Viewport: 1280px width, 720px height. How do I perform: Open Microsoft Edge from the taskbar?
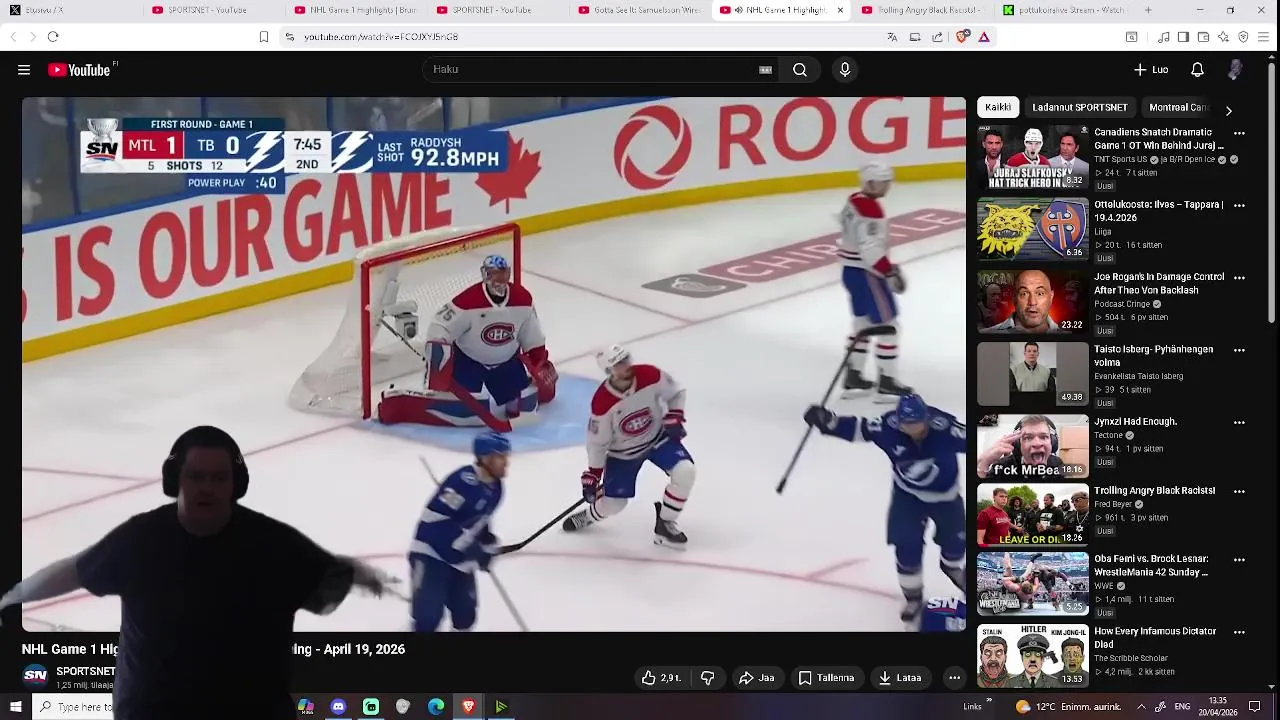click(436, 707)
